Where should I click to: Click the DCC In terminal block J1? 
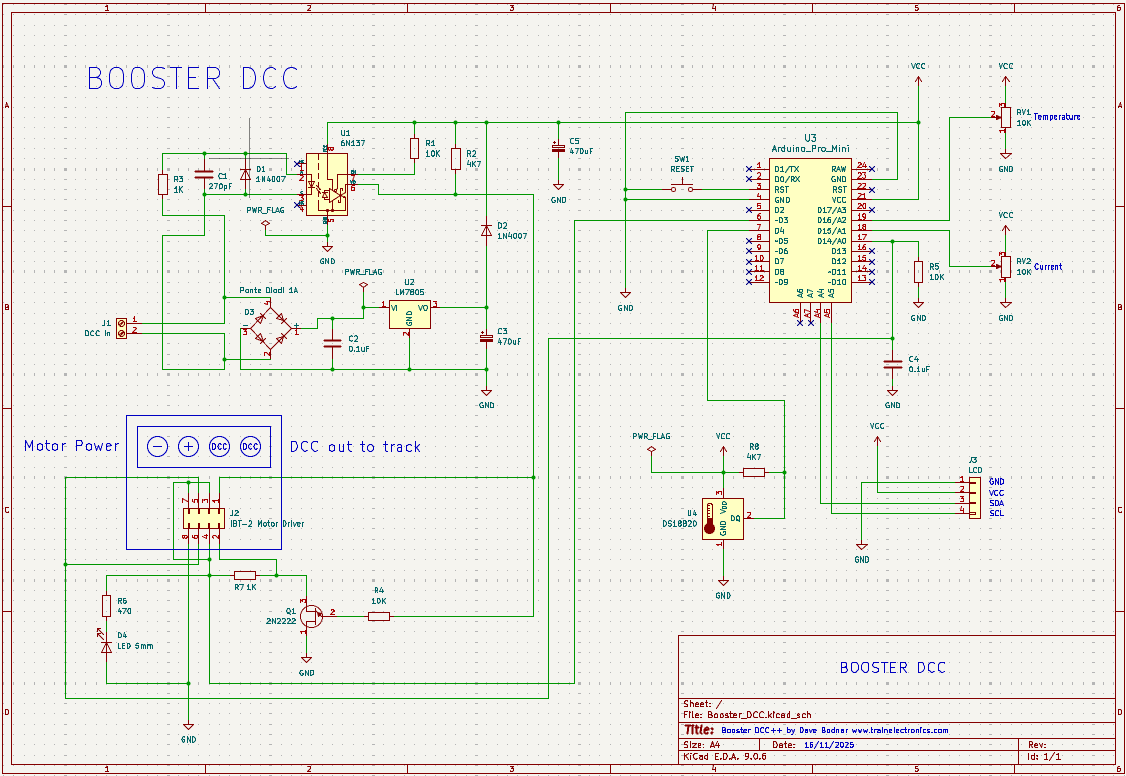point(122,328)
